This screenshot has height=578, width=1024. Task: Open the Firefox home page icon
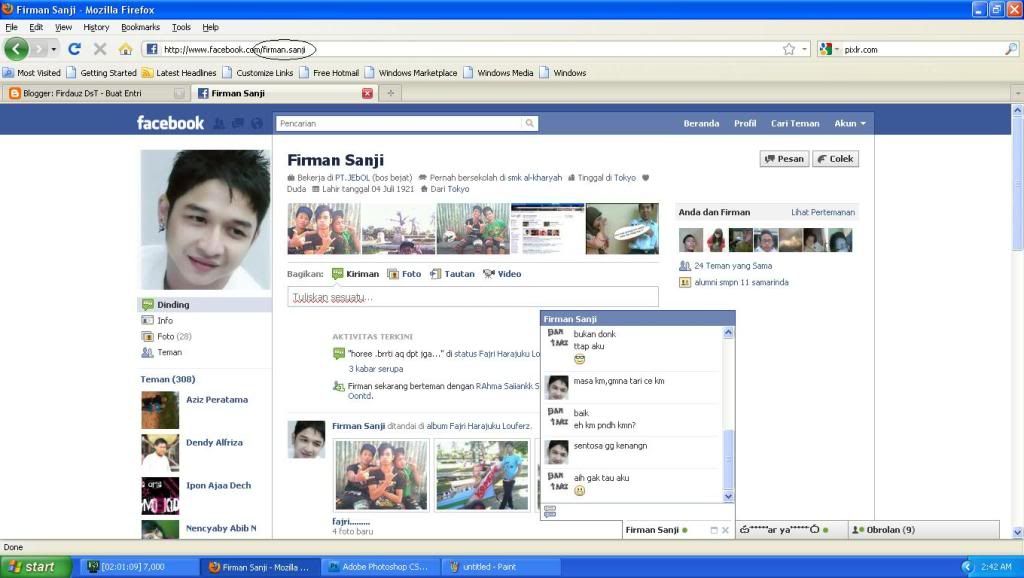coord(125,49)
